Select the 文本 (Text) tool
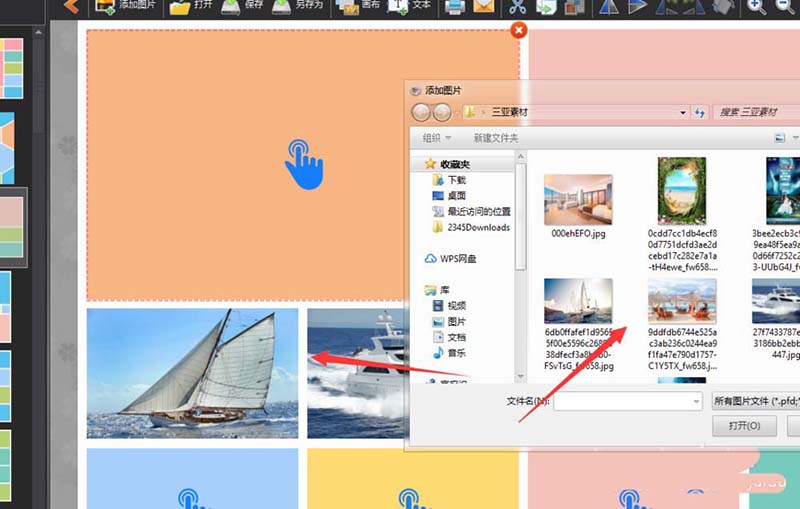 (410, 6)
